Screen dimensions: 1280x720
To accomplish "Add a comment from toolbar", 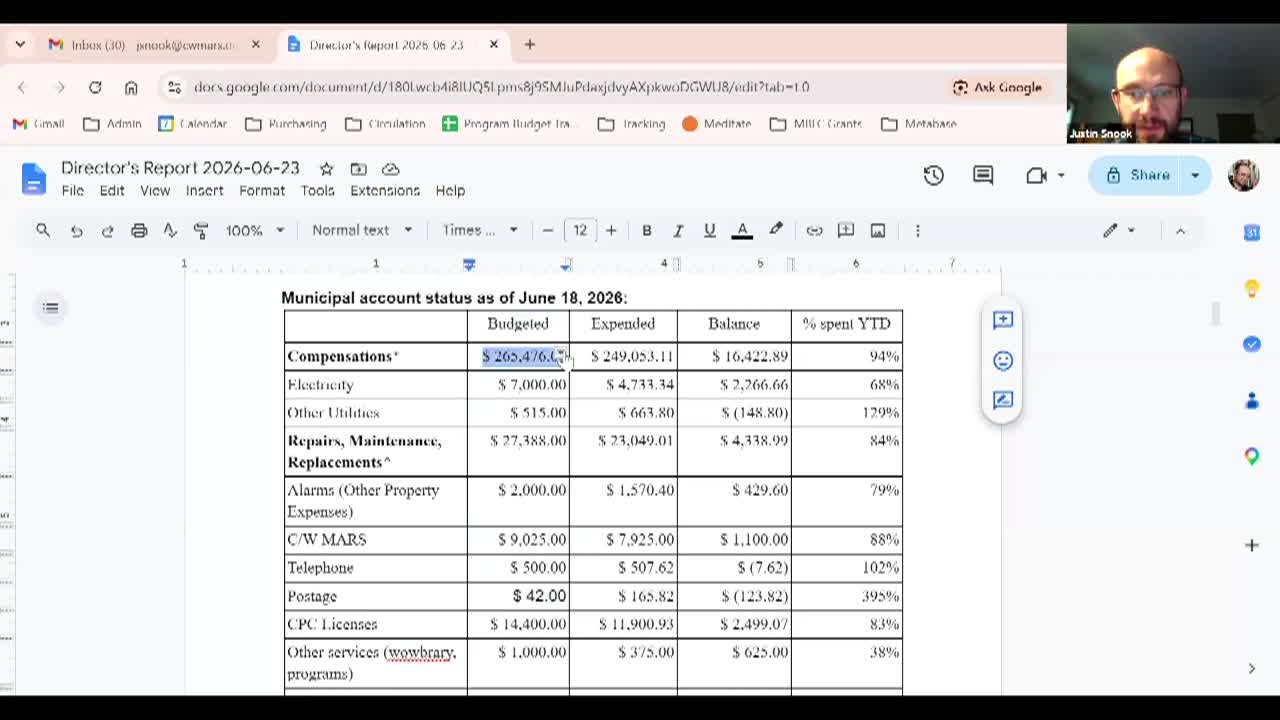I will (846, 230).
